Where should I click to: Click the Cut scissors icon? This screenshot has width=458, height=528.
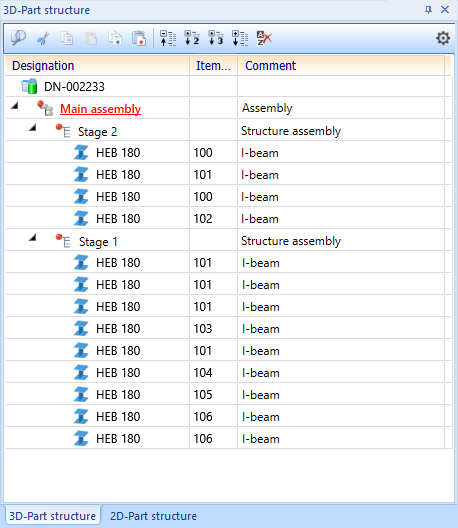43,38
